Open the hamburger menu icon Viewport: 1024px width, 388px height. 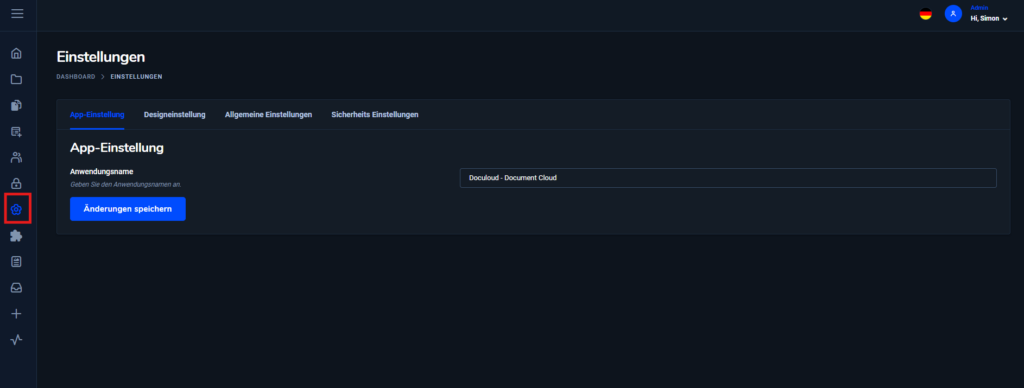point(17,14)
